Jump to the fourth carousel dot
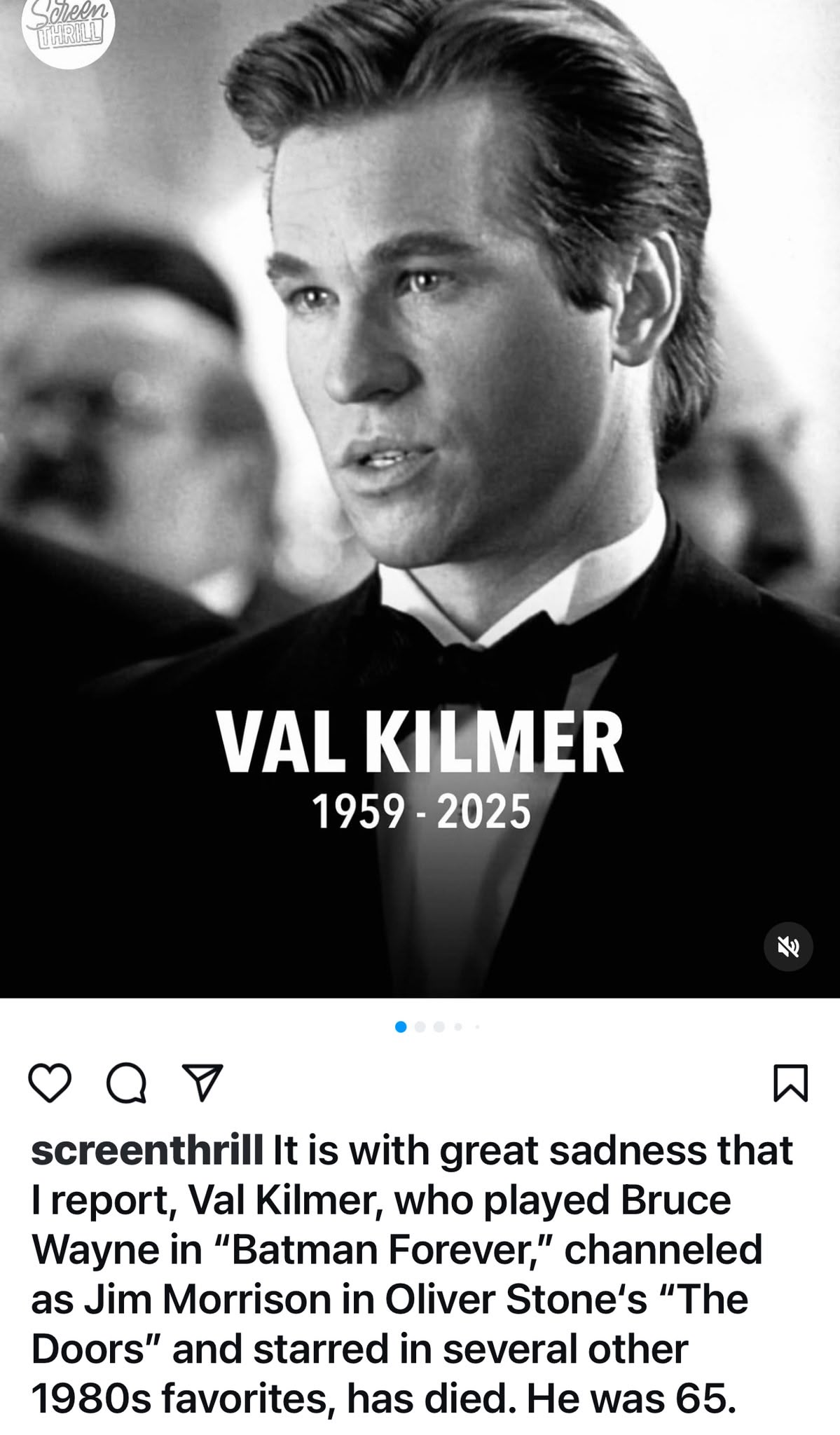This screenshot has width=840, height=1435. 458,1027
